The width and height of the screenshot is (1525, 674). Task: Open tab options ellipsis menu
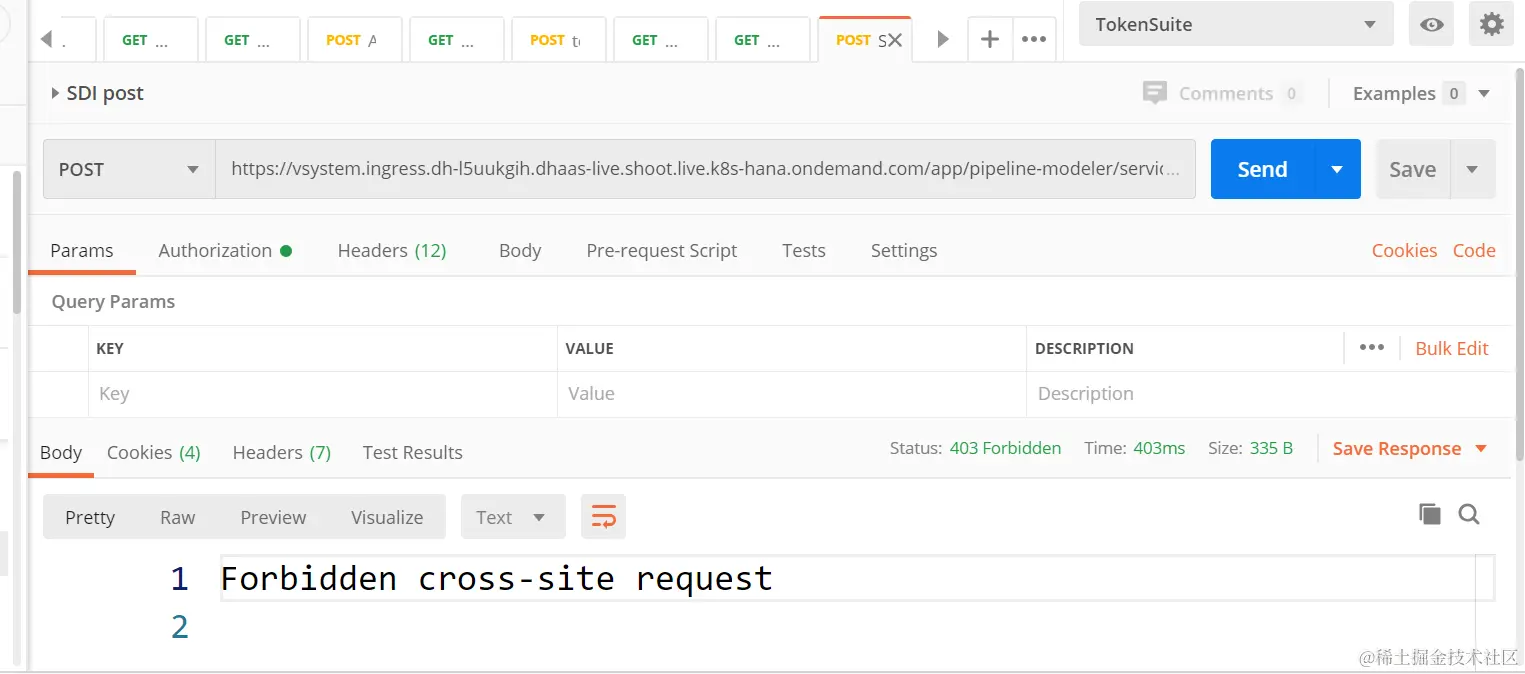coord(1034,40)
